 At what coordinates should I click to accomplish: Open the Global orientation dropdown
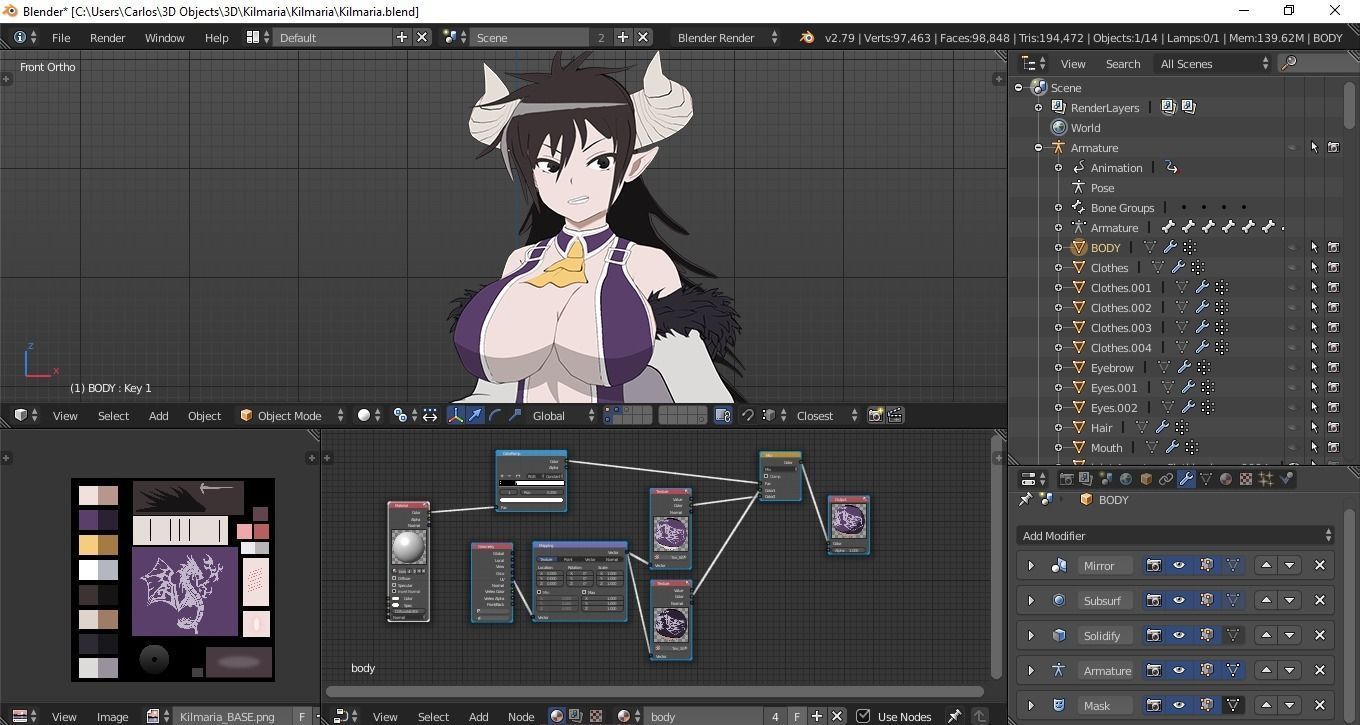[563, 416]
